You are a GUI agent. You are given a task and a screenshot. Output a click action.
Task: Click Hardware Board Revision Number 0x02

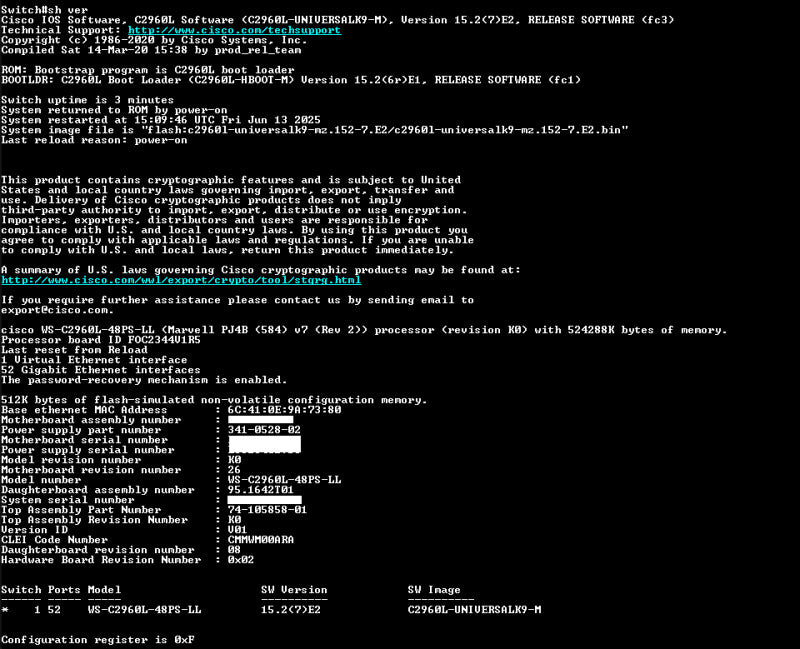(x=241, y=560)
